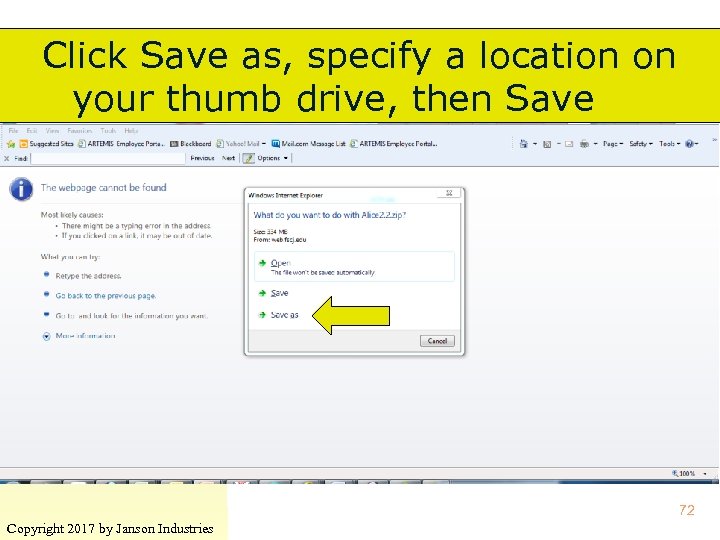This screenshot has height=540, width=720.
Task: Click Cancel in download dialog
Action: (437, 341)
